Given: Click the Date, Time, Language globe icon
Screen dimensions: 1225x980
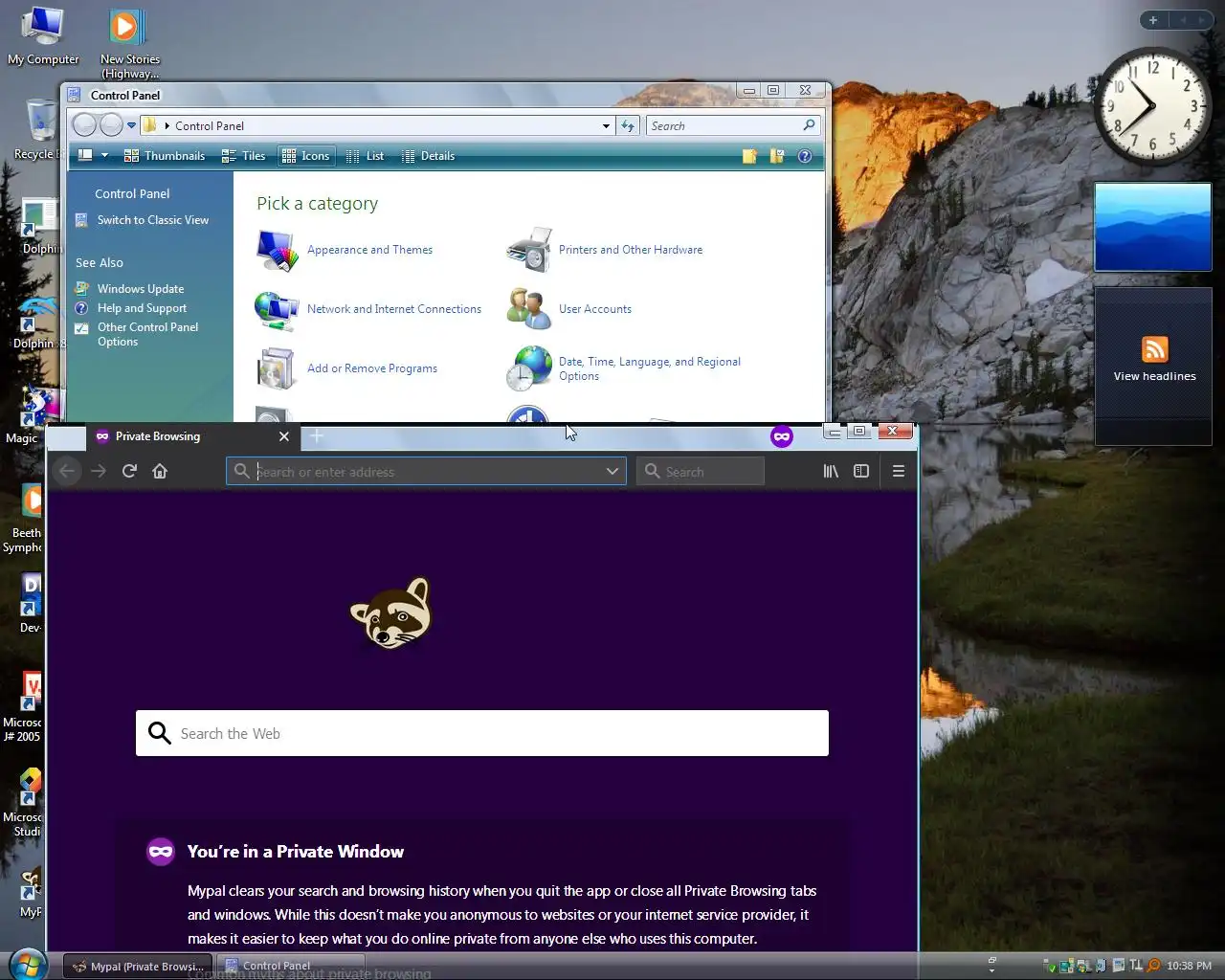Looking at the screenshot, I should point(529,369).
